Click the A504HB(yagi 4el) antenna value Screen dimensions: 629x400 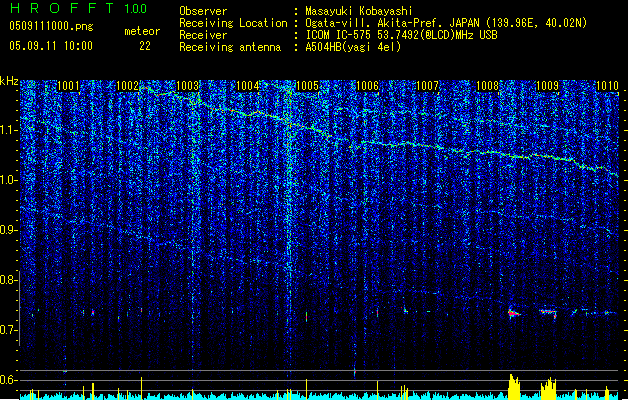click(353, 47)
